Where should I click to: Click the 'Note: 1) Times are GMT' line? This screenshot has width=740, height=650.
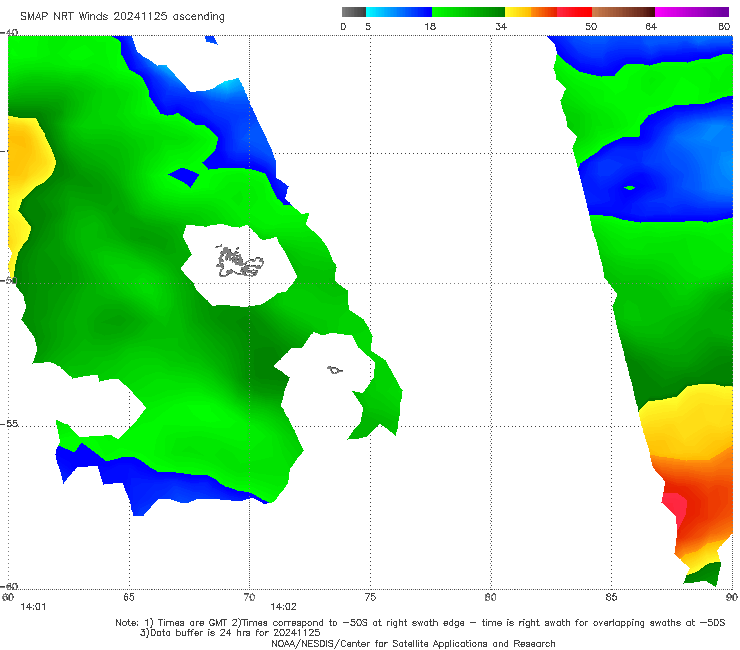(420, 623)
